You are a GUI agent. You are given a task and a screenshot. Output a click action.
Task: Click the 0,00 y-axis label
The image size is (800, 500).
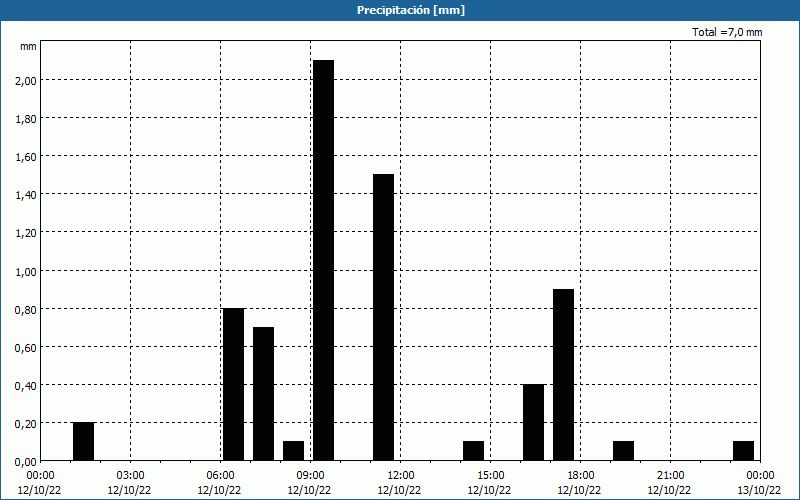click(x=26, y=462)
